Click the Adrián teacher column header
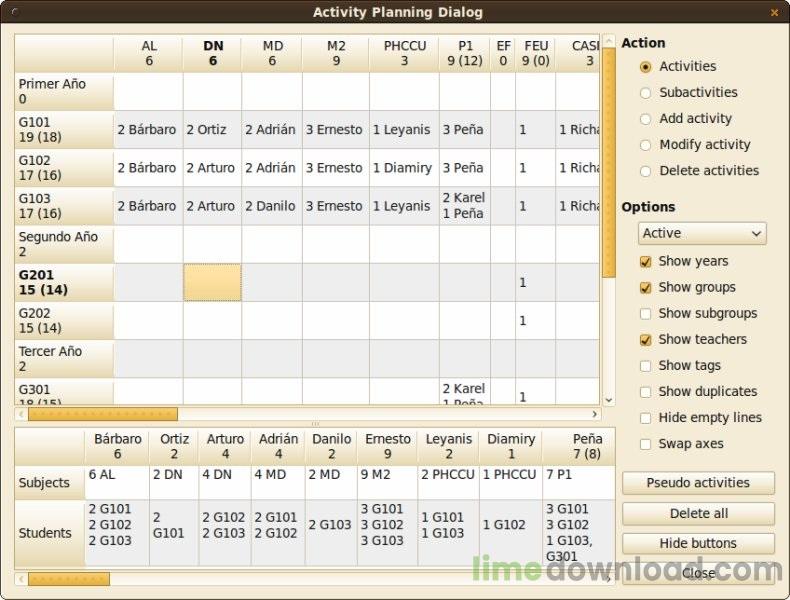Viewport: 790px width, 600px height. coord(278,446)
